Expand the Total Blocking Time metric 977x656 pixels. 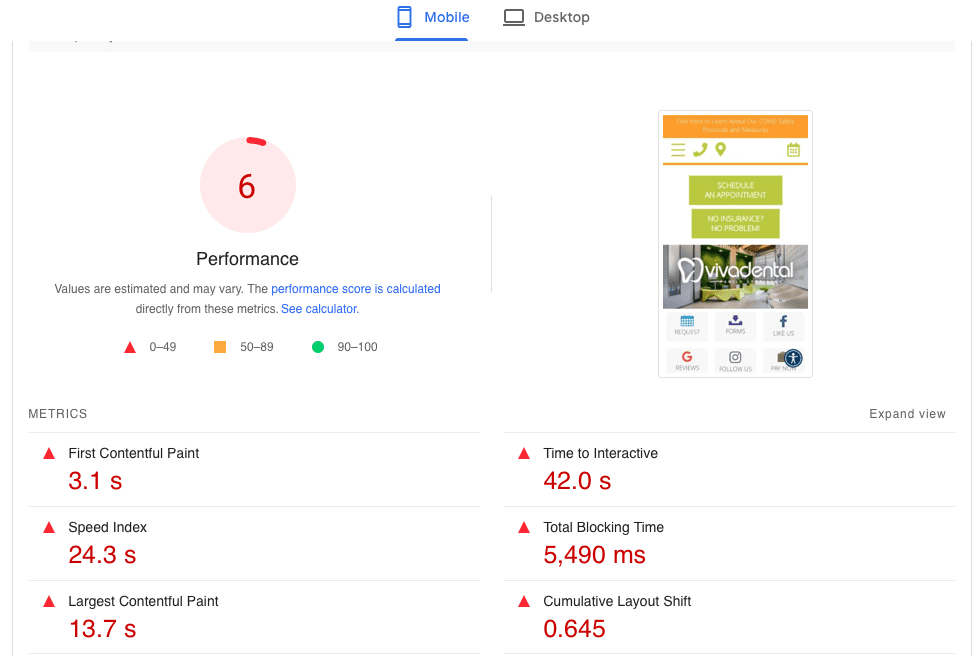point(729,544)
